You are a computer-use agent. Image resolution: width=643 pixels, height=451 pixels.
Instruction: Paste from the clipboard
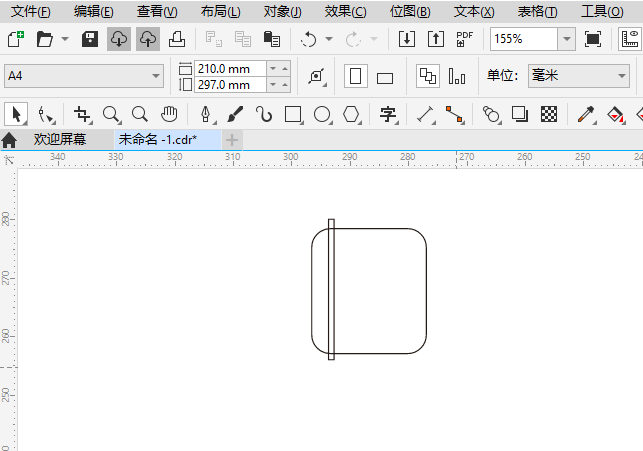coord(272,39)
